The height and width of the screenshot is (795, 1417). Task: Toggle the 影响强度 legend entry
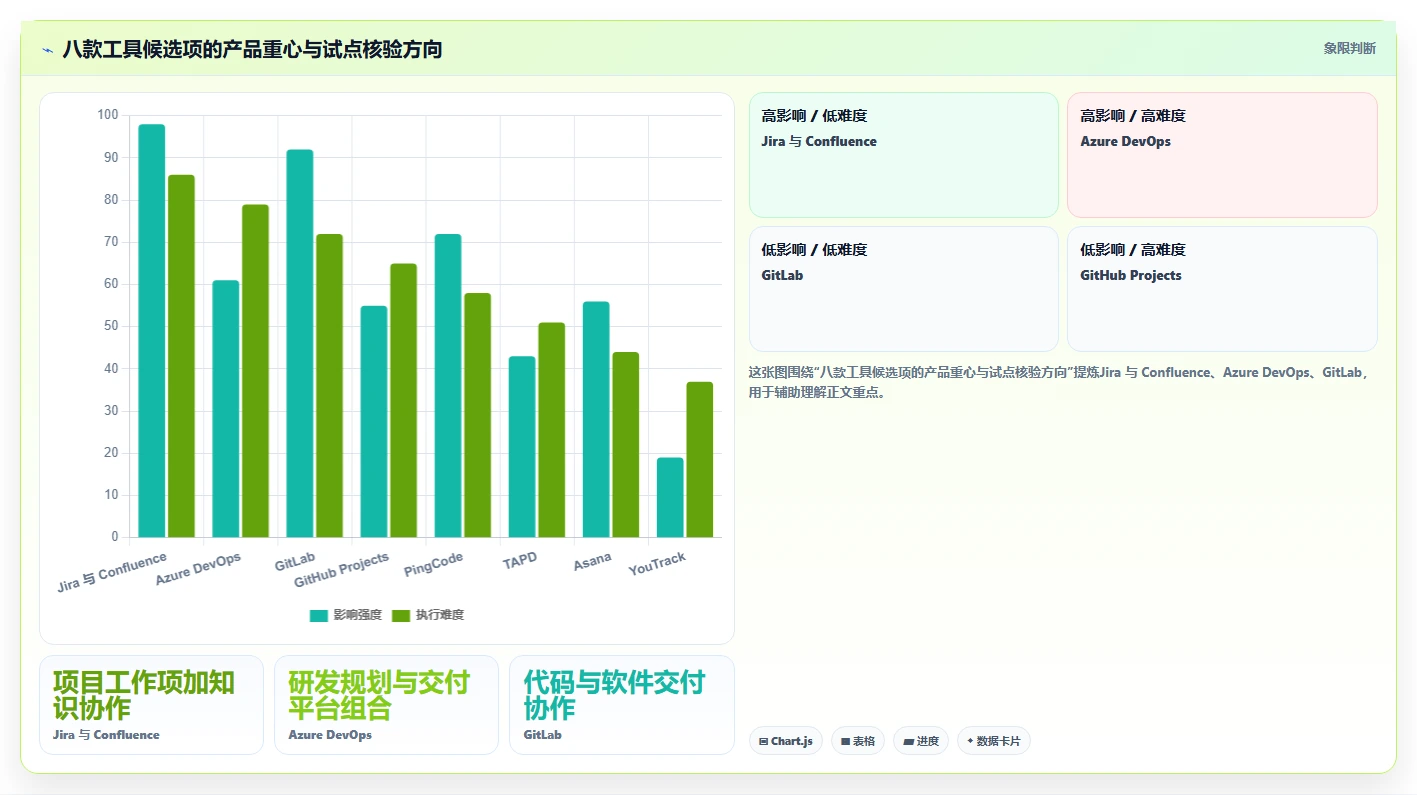pyautogui.click(x=346, y=615)
